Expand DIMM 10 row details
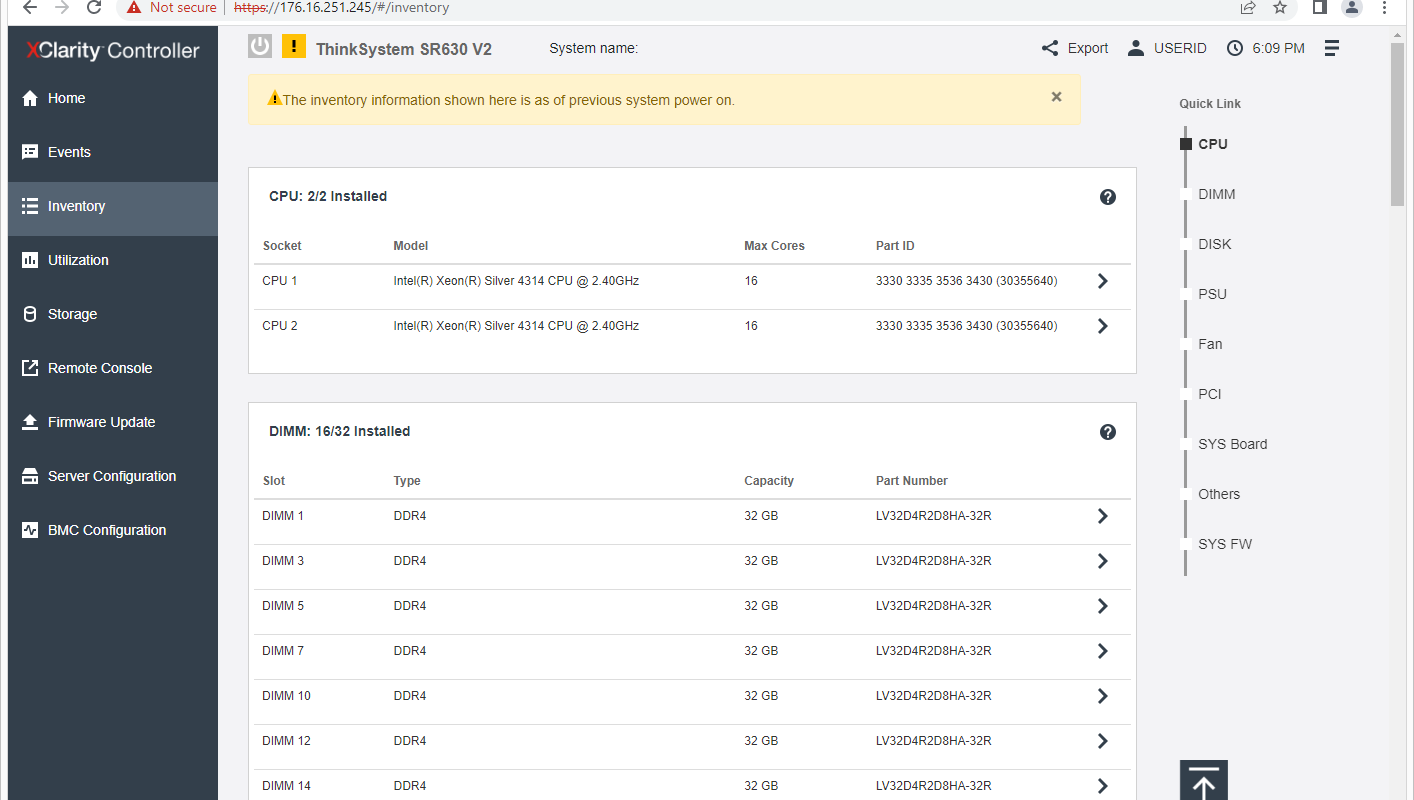 [1103, 696]
